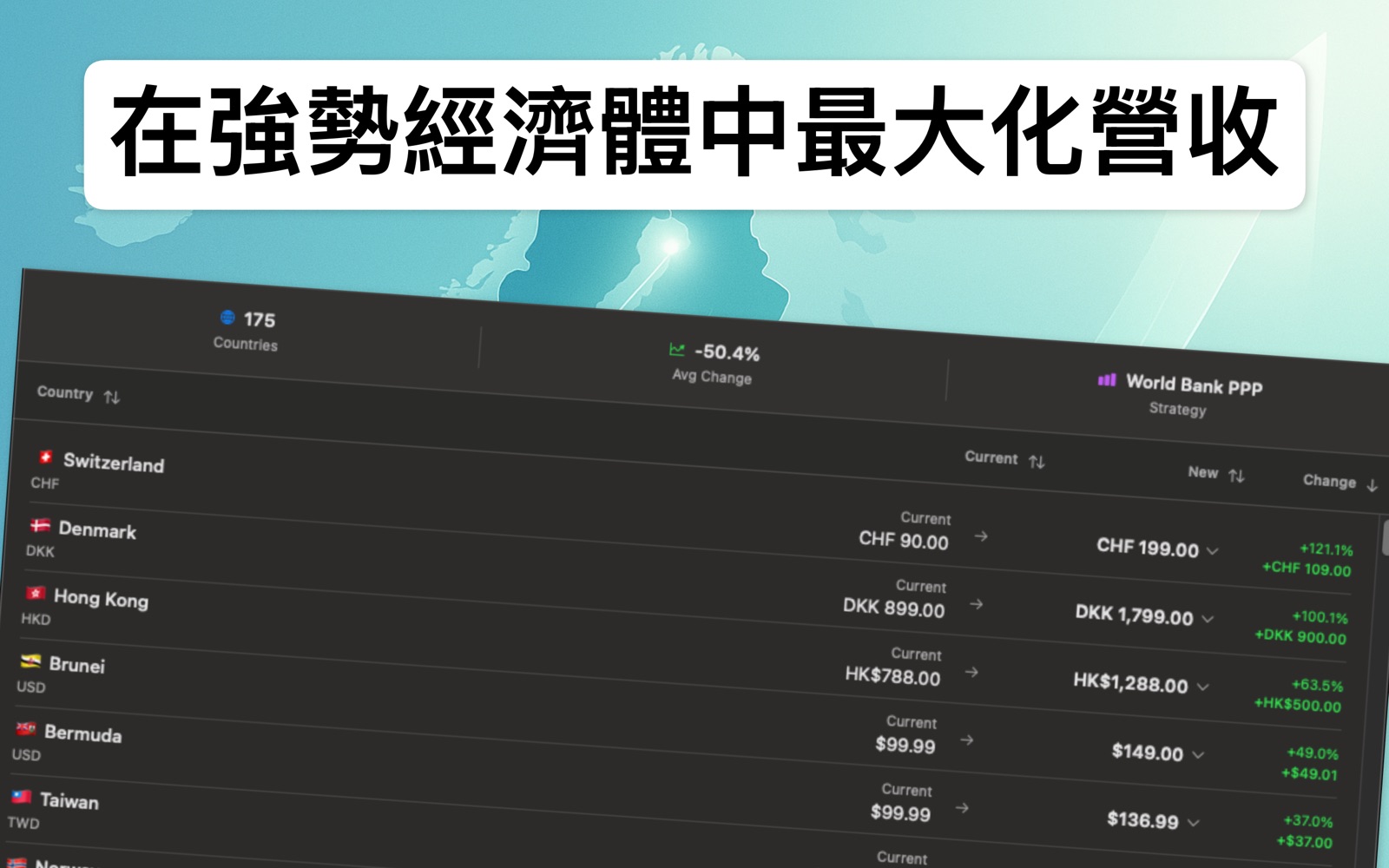Image resolution: width=1389 pixels, height=868 pixels.
Task: Toggle sorting on the Current column
Action: tap(1038, 462)
